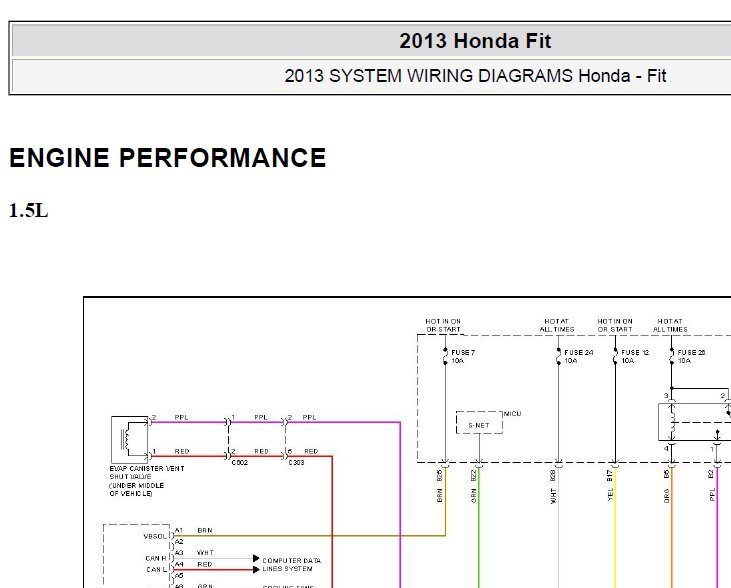This screenshot has width=731, height=588.
Task: Click 'HOT IN ON OR START' above FUSE 7
Action: (x=443, y=325)
